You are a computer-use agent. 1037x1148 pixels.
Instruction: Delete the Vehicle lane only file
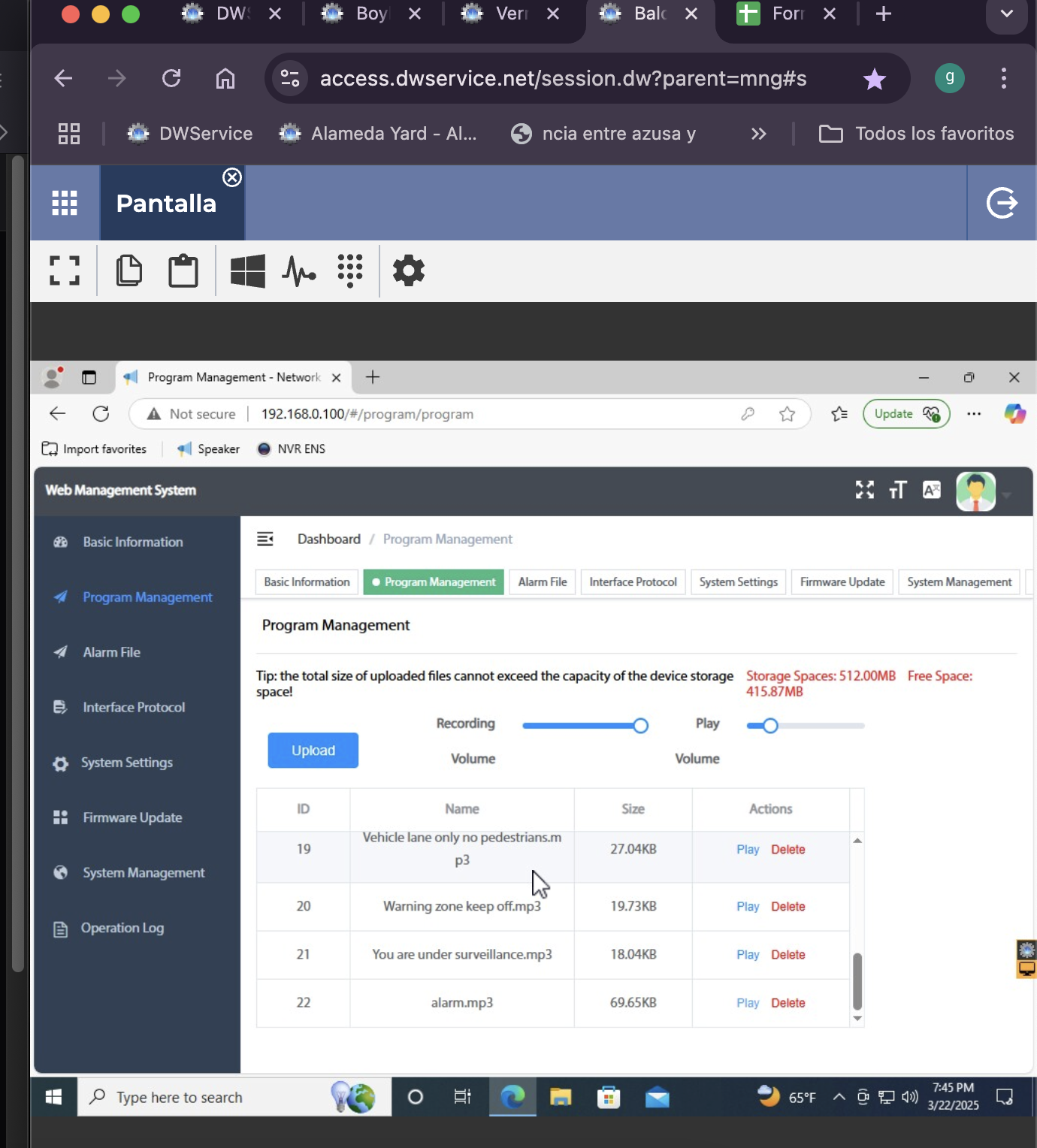click(788, 849)
